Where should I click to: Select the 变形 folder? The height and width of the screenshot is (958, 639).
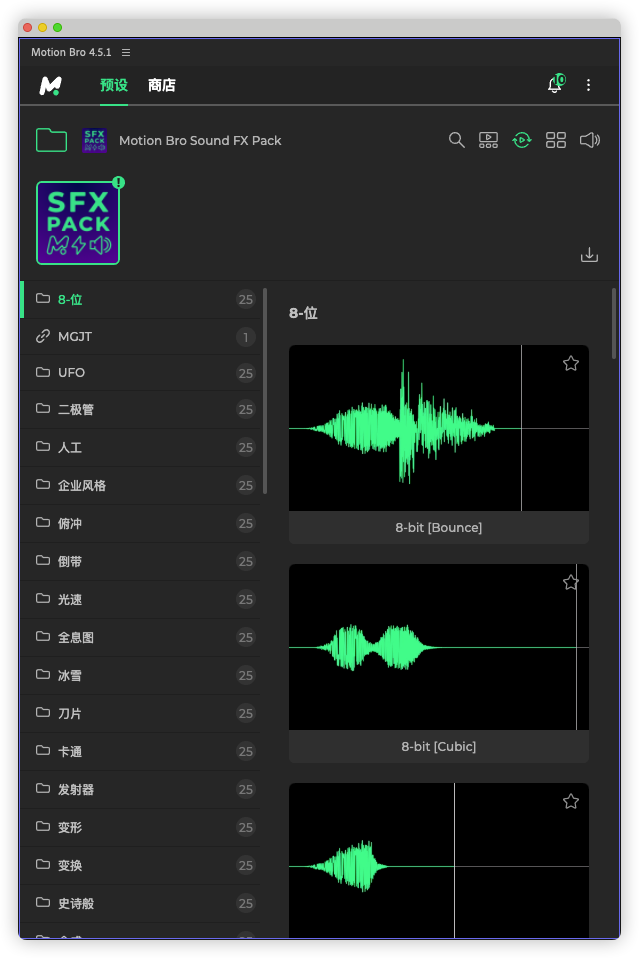click(x=141, y=827)
